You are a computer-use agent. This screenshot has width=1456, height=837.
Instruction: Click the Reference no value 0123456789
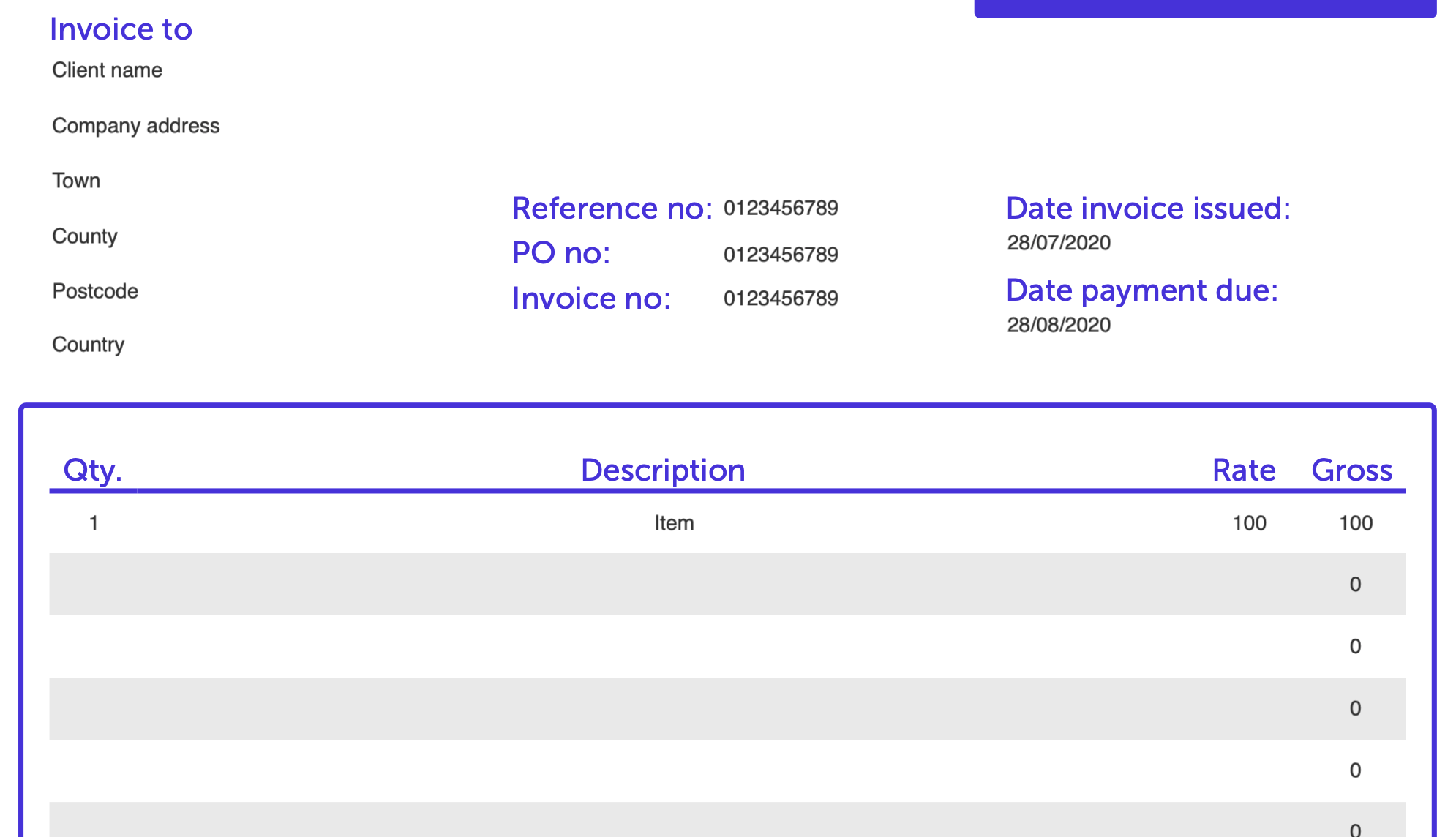click(781, 208)
